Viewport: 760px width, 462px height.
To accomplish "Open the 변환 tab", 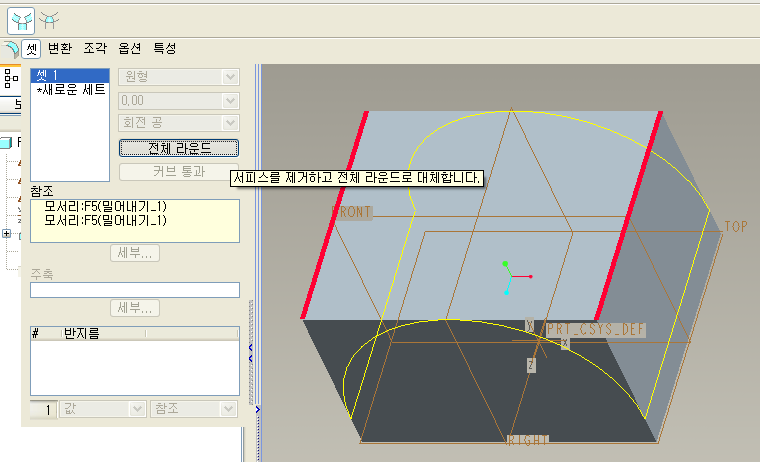I will click(60, 48).
